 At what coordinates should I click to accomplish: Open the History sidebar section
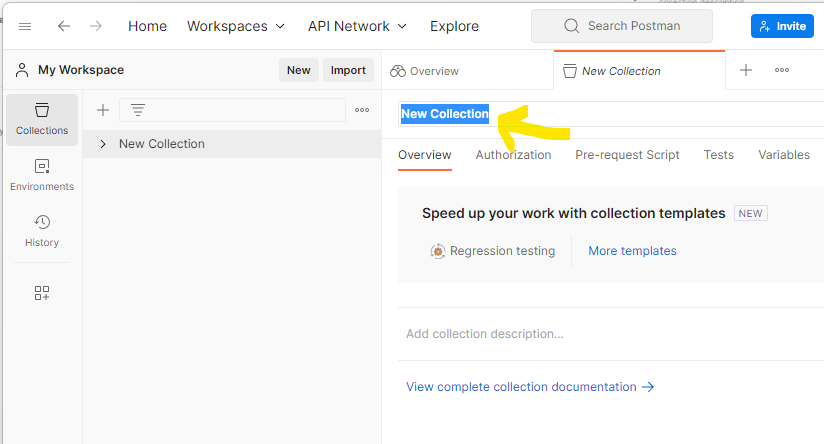coord(42,231)
